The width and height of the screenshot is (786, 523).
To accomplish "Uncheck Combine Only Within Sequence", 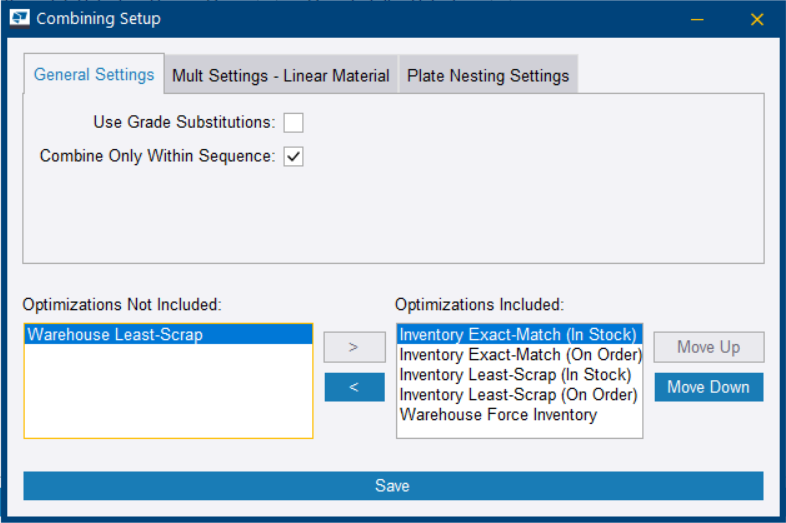I will tap(293, 157).
